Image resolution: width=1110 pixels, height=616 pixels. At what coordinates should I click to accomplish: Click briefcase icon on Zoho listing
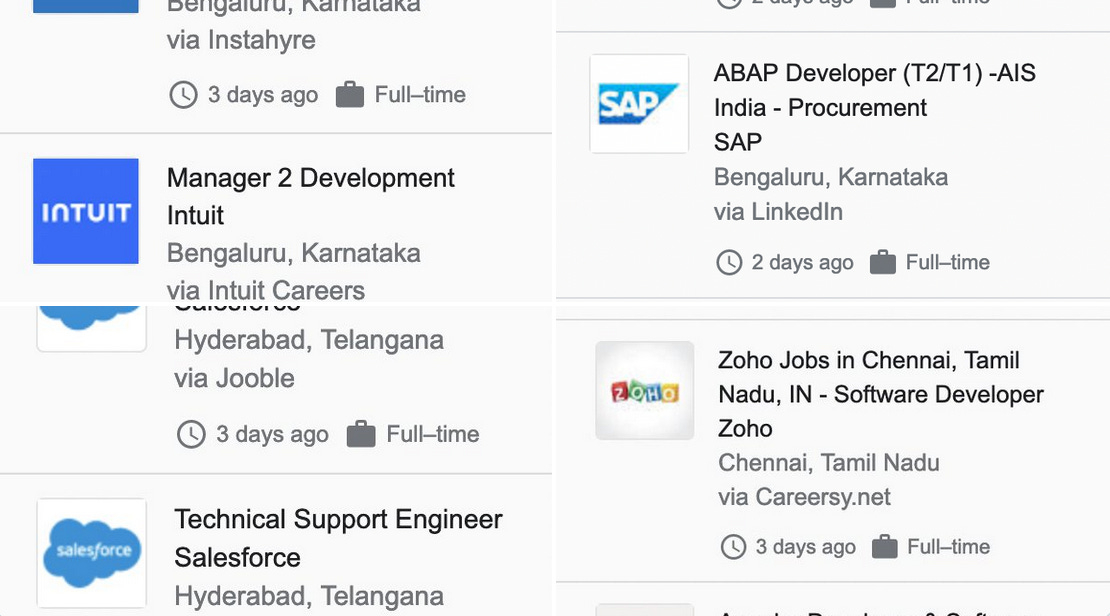pyautogui.click(x=885, y=547)
